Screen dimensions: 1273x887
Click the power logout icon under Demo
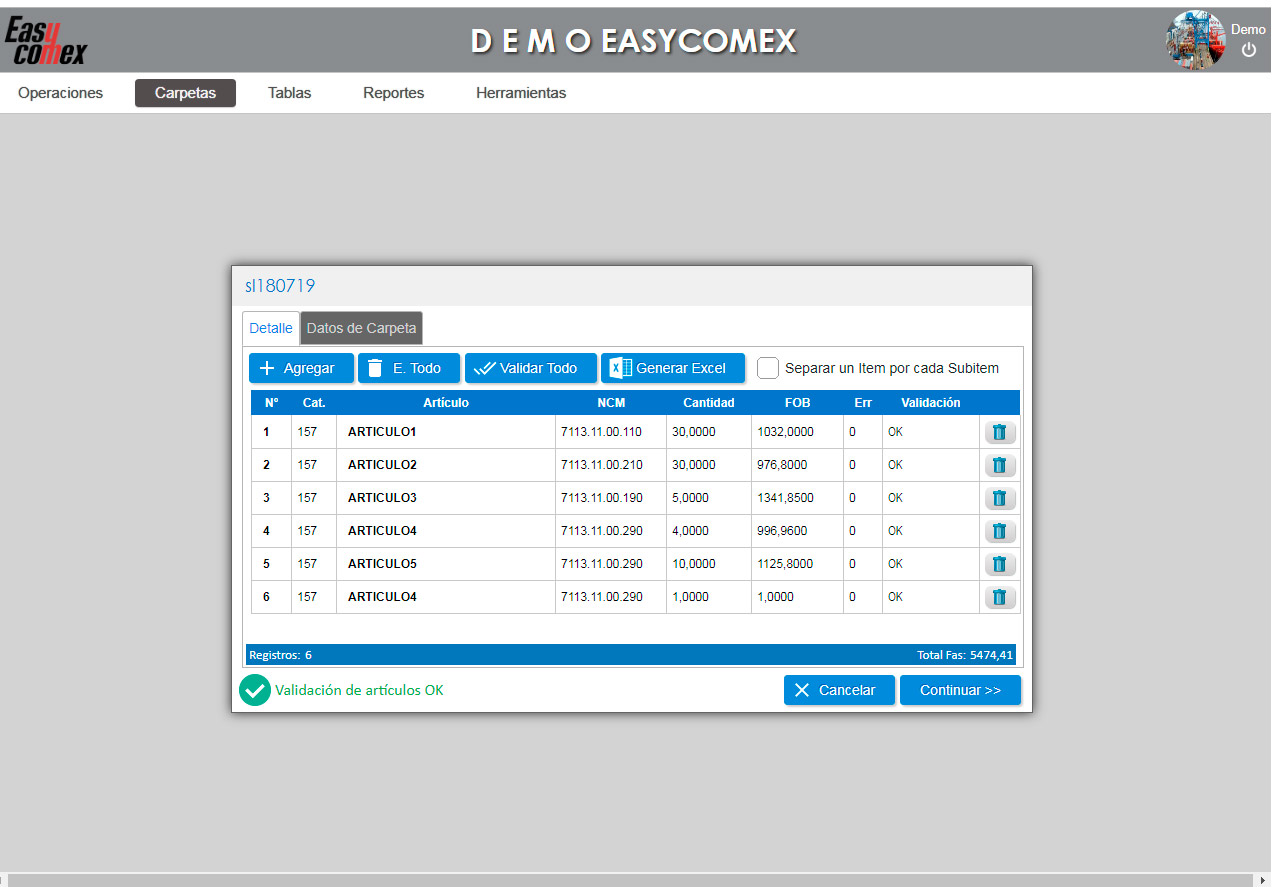point(1249,50)
